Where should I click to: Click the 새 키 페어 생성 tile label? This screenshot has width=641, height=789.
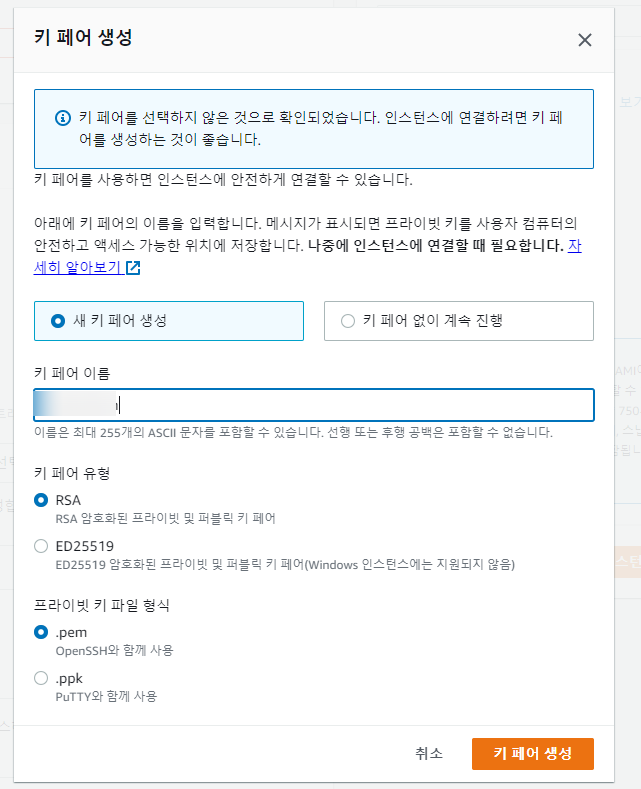120,321
